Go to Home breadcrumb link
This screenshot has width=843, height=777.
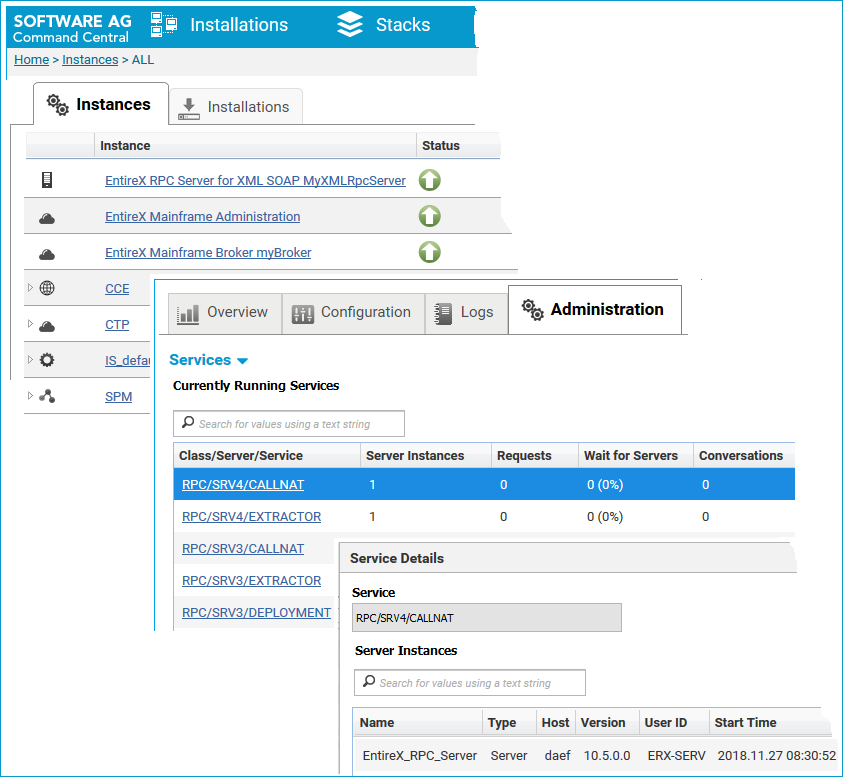[31, 60]
